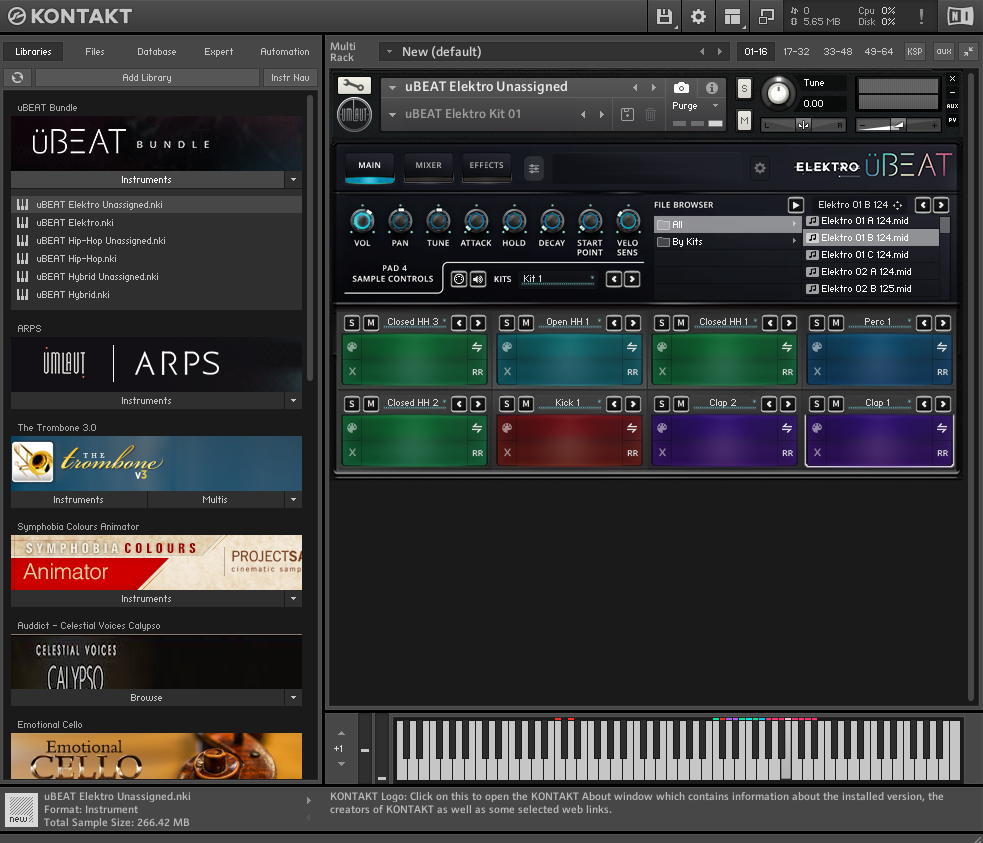This screenshot has height=843, width=983.
Task: Click the palette icon on Closed HH 3 pad
Action: (x=352, y=347)
